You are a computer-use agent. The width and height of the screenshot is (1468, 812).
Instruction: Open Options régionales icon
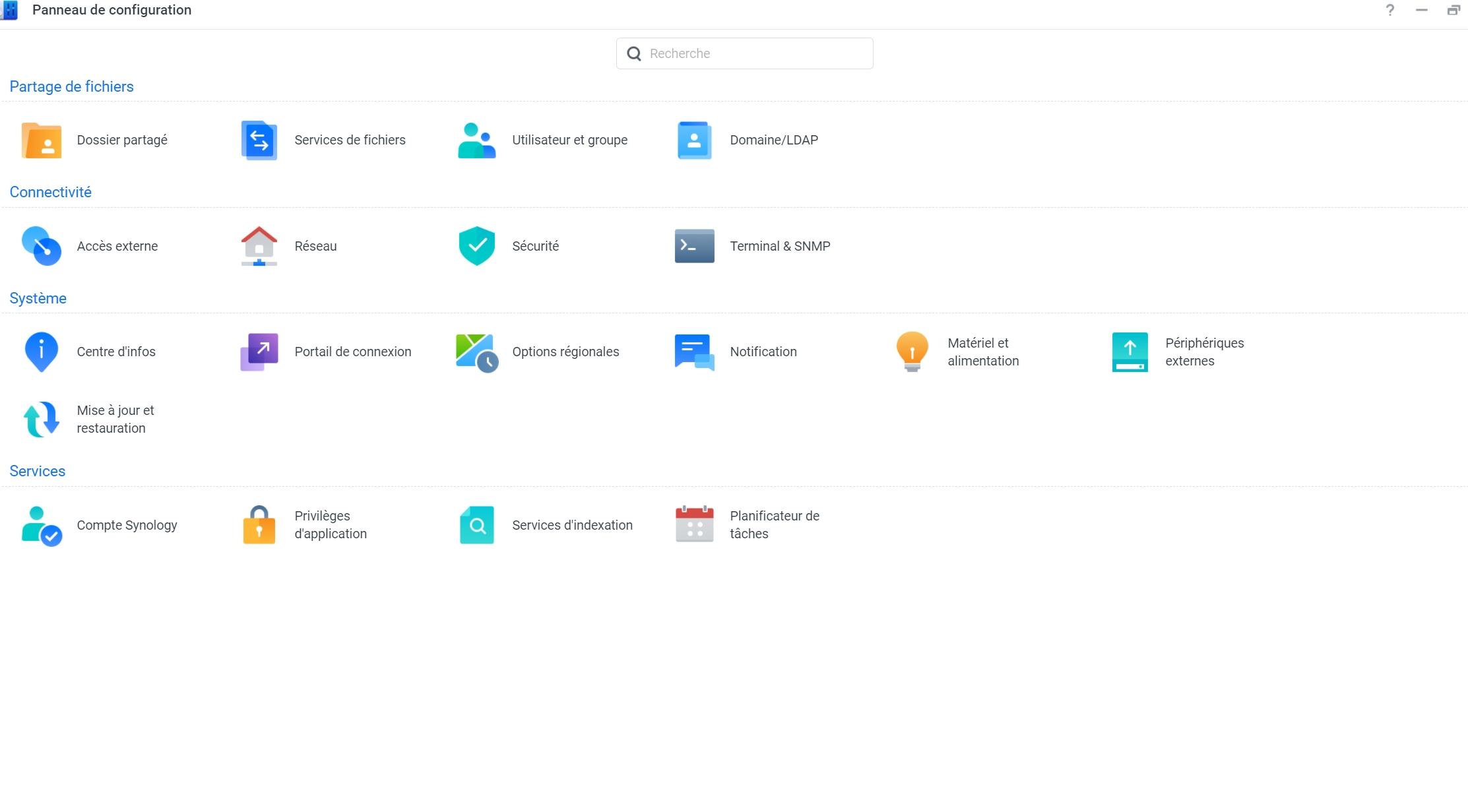click(x=476, y=352)
